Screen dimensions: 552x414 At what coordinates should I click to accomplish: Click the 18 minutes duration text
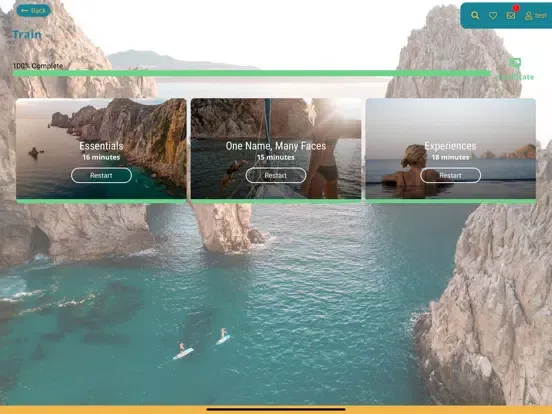[x=450, y=157]
